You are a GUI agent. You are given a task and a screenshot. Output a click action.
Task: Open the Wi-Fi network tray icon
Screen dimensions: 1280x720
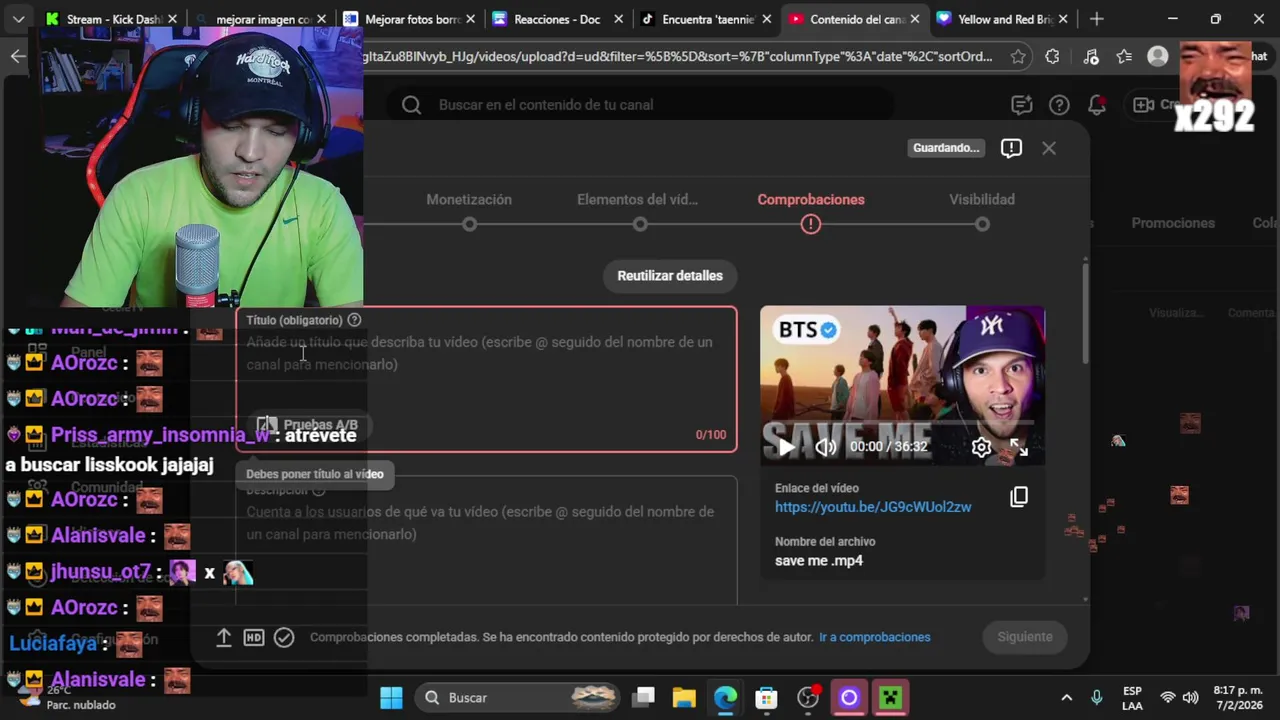(x=1167, y=698)
